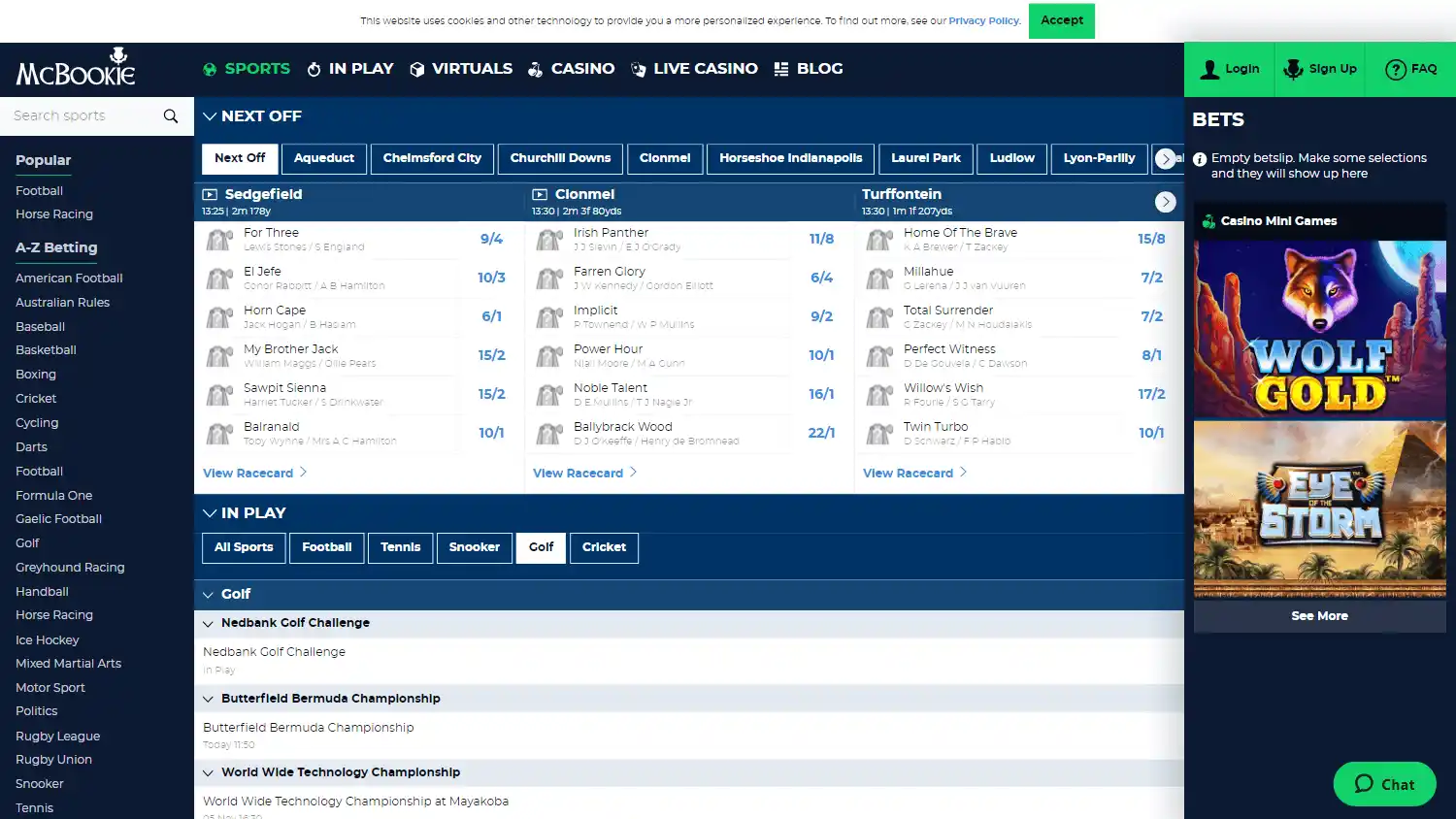
Task: Click the Casino Mini Games icon
Action: (x=1208, y=221)
